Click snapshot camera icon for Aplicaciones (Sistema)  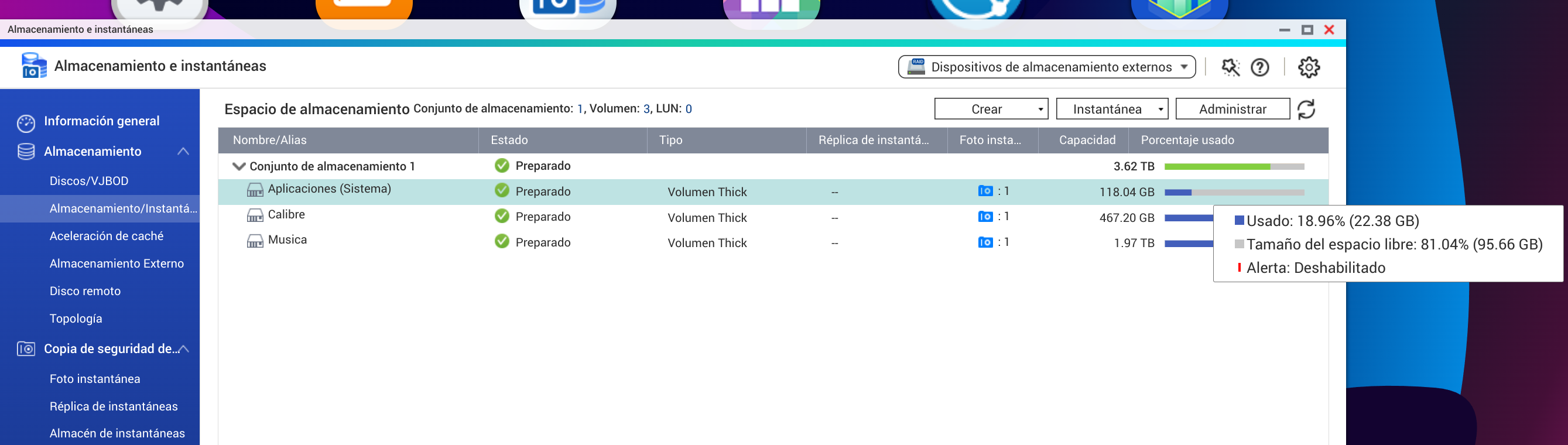pyautogui.click(x=985, y=191)
